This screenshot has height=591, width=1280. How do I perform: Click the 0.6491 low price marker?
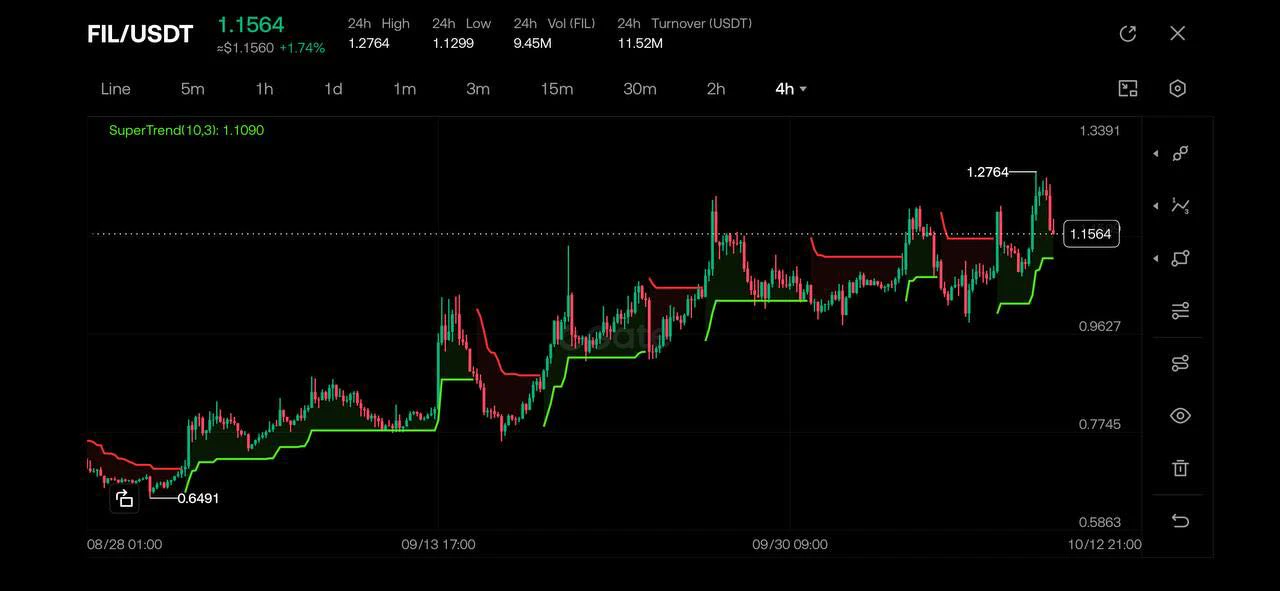tap(198, 498)
